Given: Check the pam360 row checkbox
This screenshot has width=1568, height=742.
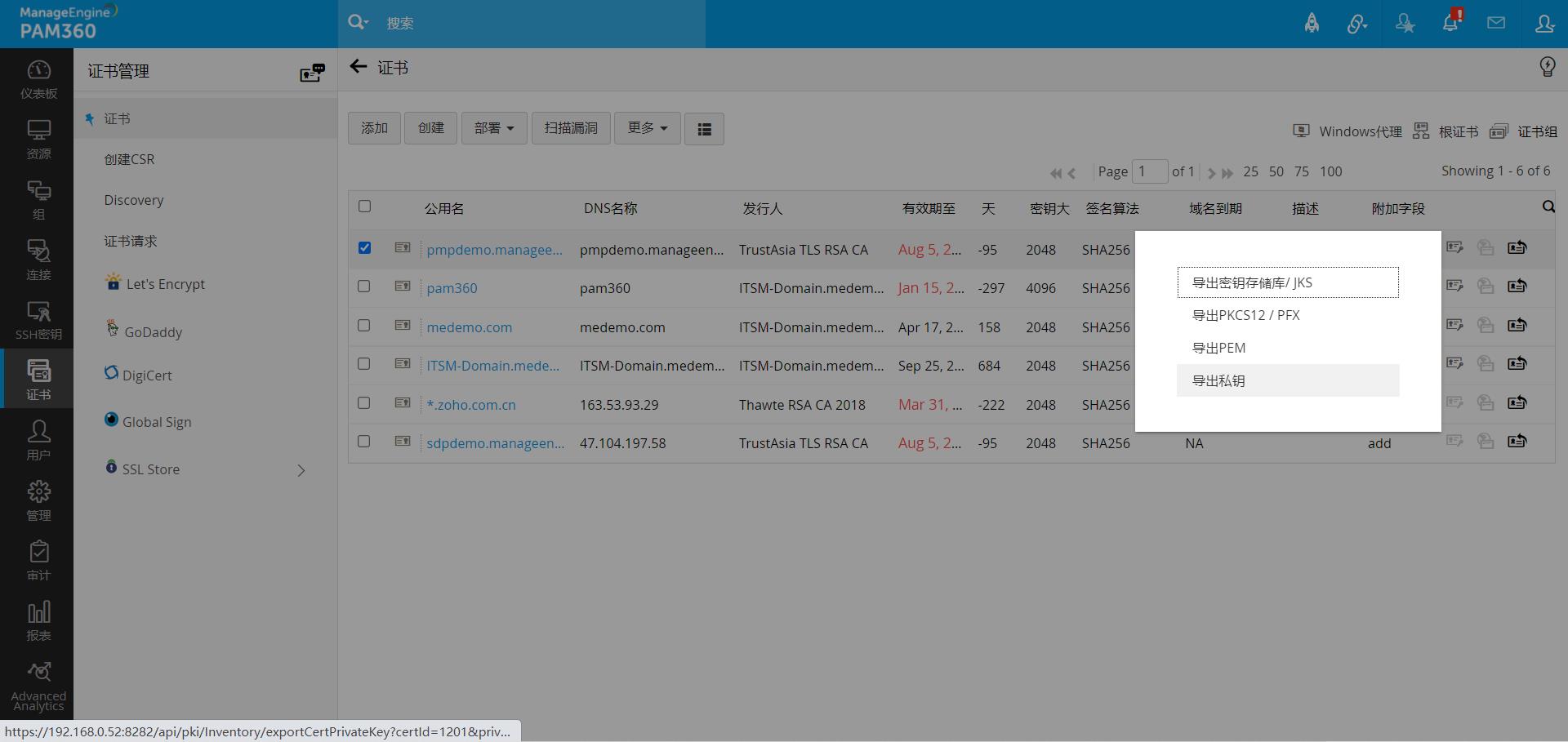Looking at the screenshot, I should [364, 287].
